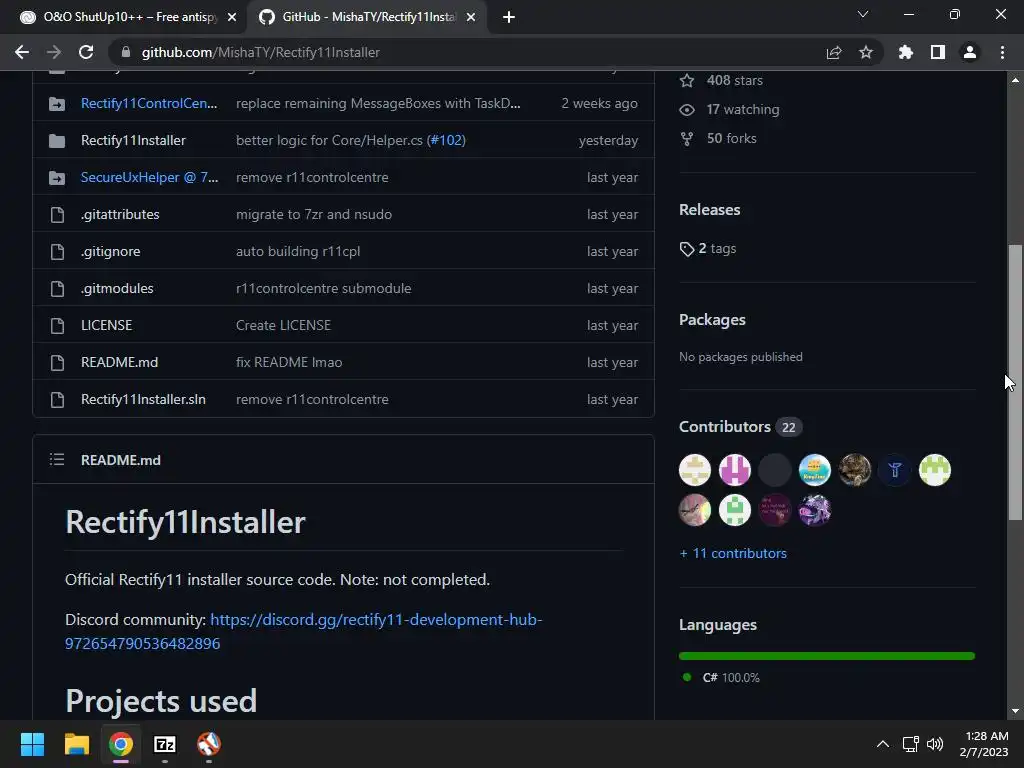Open the .gitmodules file

pos(117,289)
